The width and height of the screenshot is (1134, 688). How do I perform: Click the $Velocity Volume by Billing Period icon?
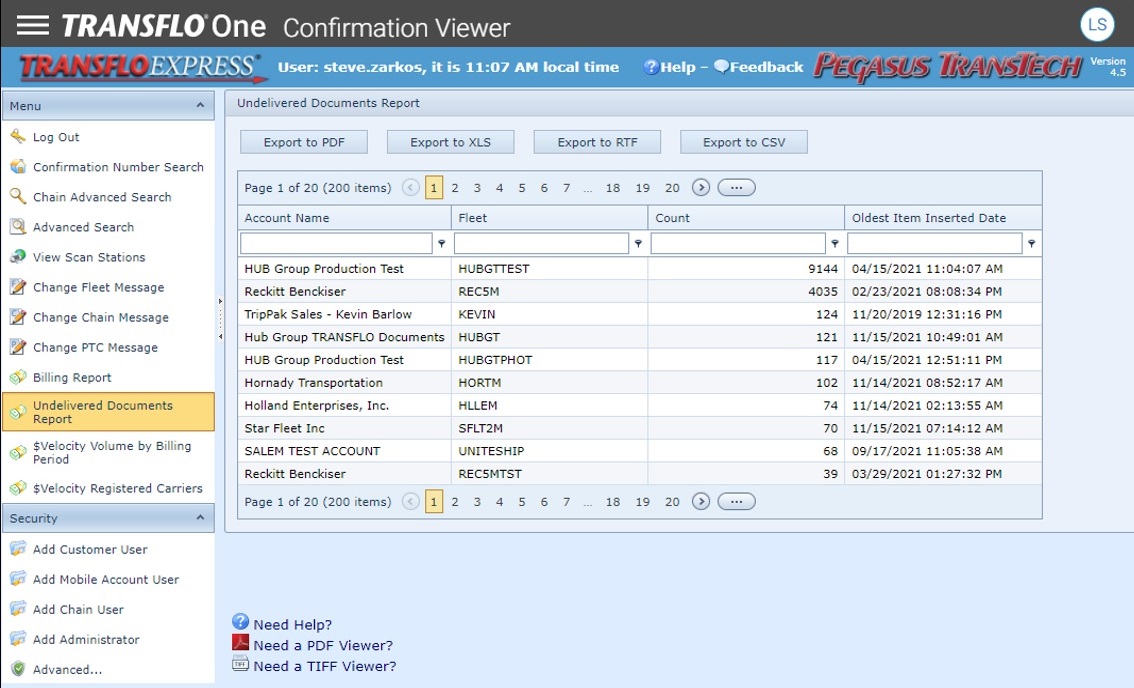(18, 453)
